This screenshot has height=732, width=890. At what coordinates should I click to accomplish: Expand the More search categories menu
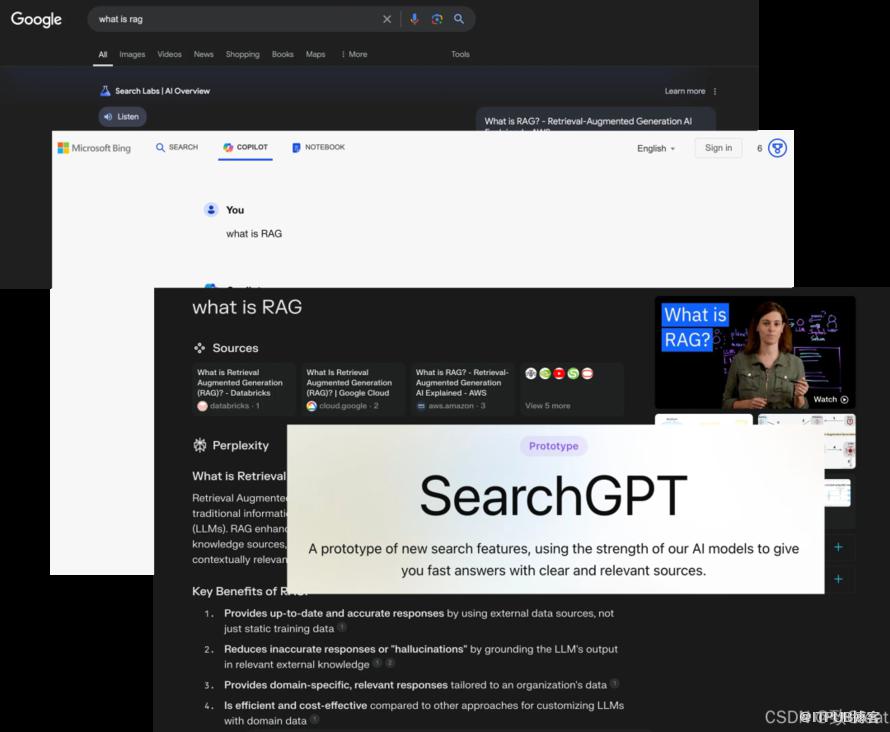coord(355,54)
